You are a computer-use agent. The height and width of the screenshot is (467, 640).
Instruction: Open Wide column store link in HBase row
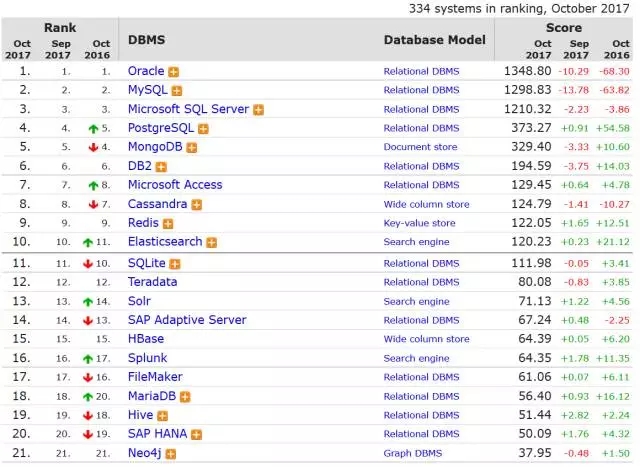[x=427, y=339]
